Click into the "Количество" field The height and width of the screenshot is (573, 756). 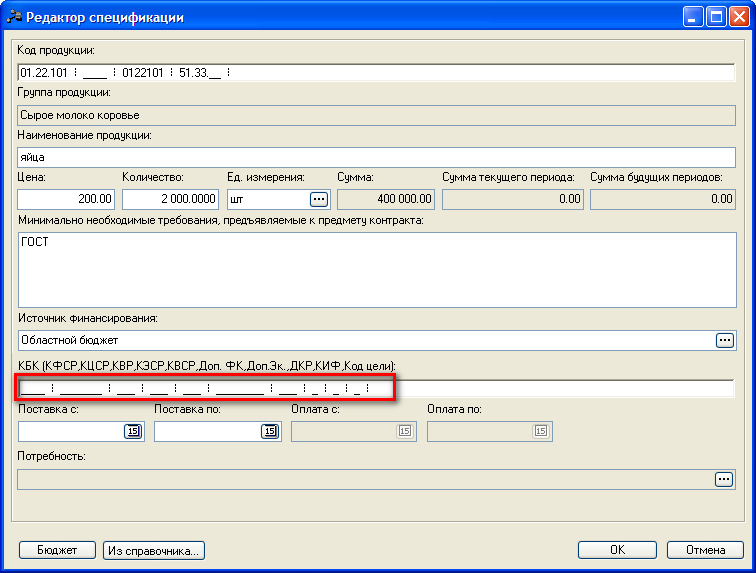170,199
